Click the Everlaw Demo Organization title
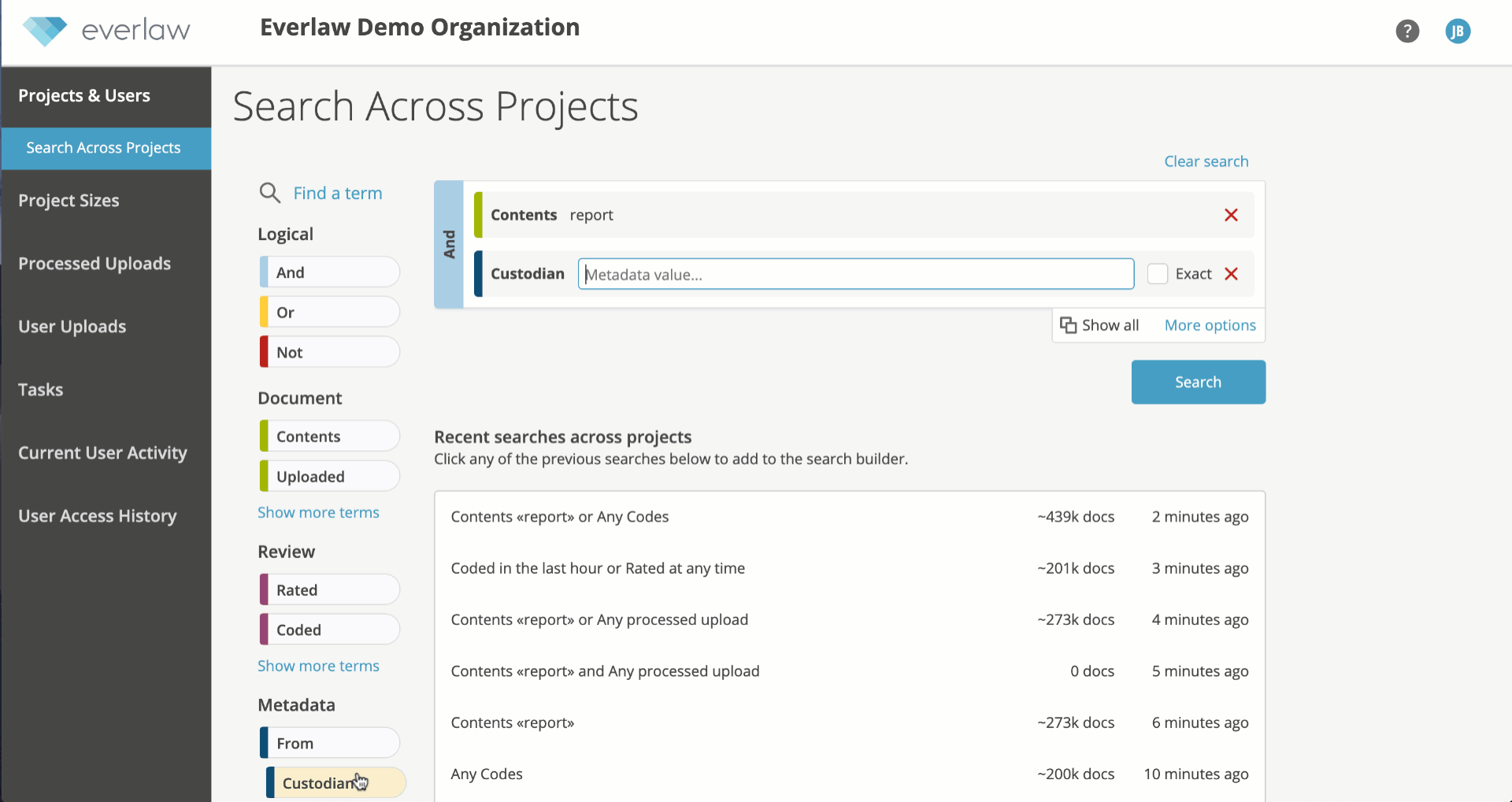Viewport: 1512px width, 802px height. click(420, 28)
